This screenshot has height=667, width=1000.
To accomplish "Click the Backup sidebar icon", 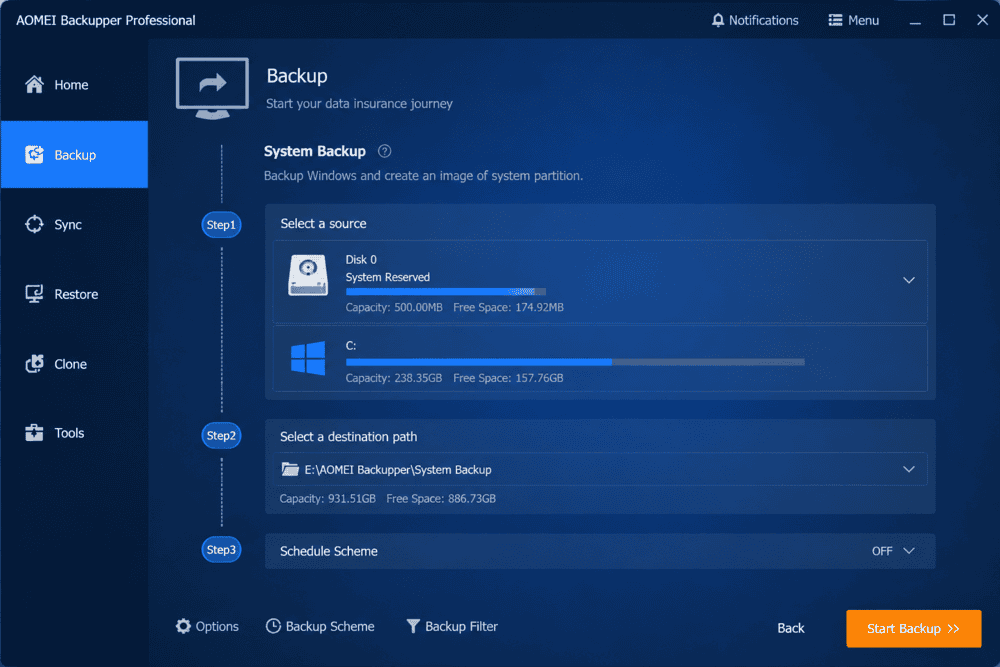I will point(34,154).
